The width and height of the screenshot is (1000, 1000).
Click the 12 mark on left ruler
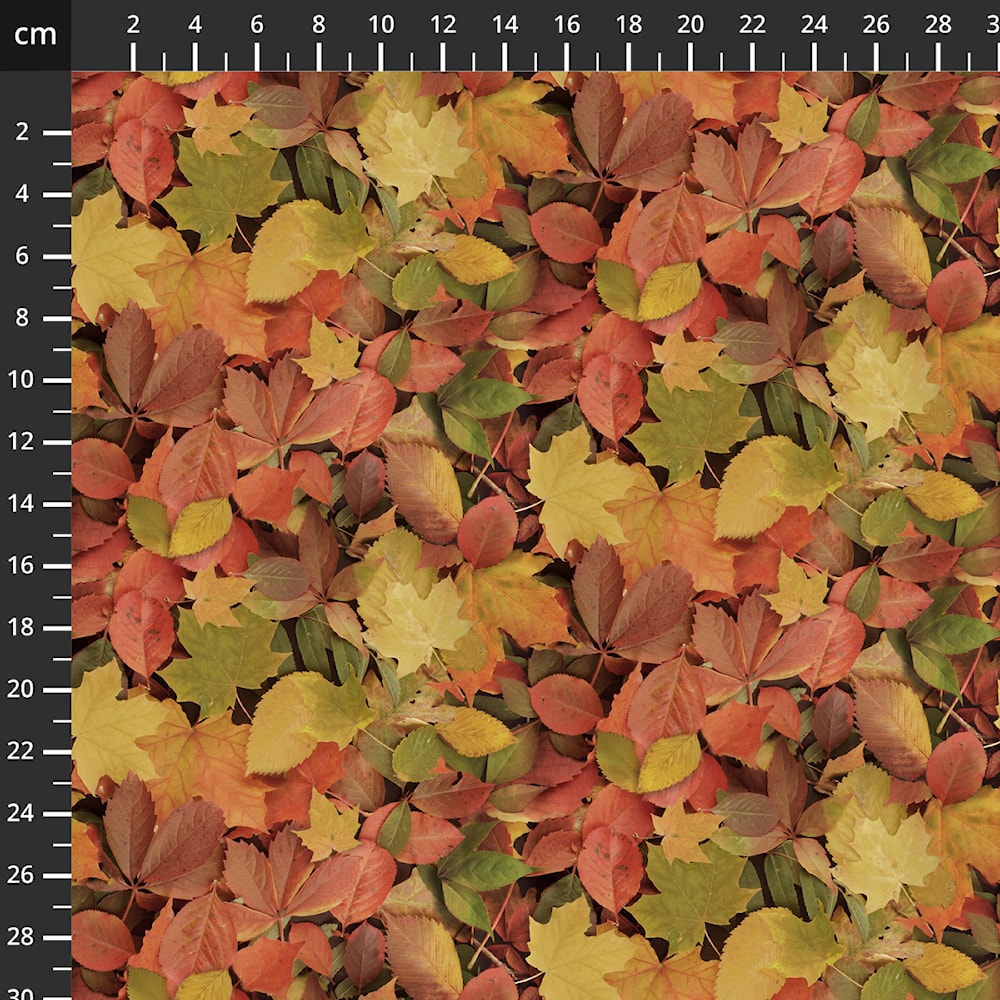pyautogui.click(x=20, y=441)
